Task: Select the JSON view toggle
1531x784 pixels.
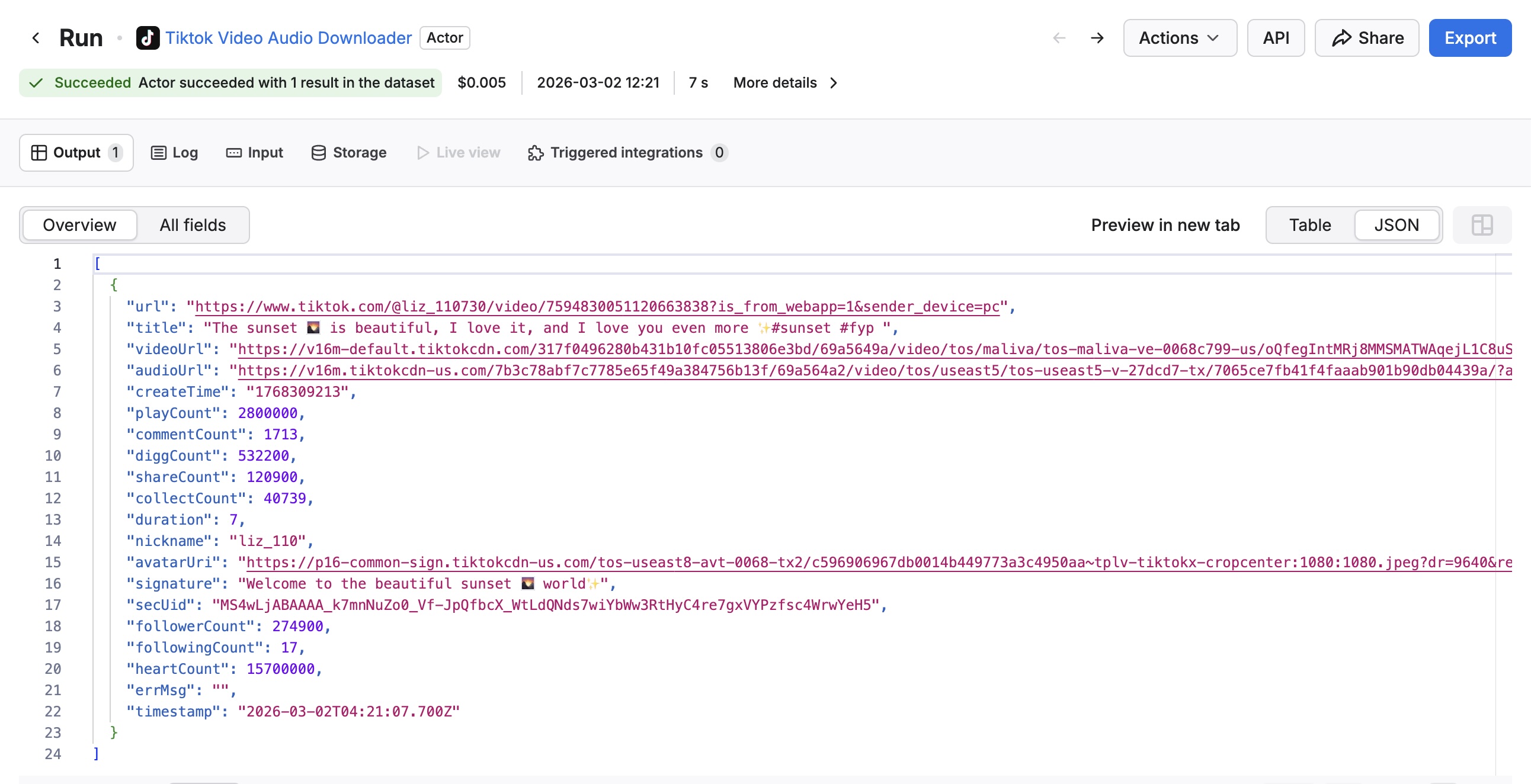Action: click(x=1396, y=225)
